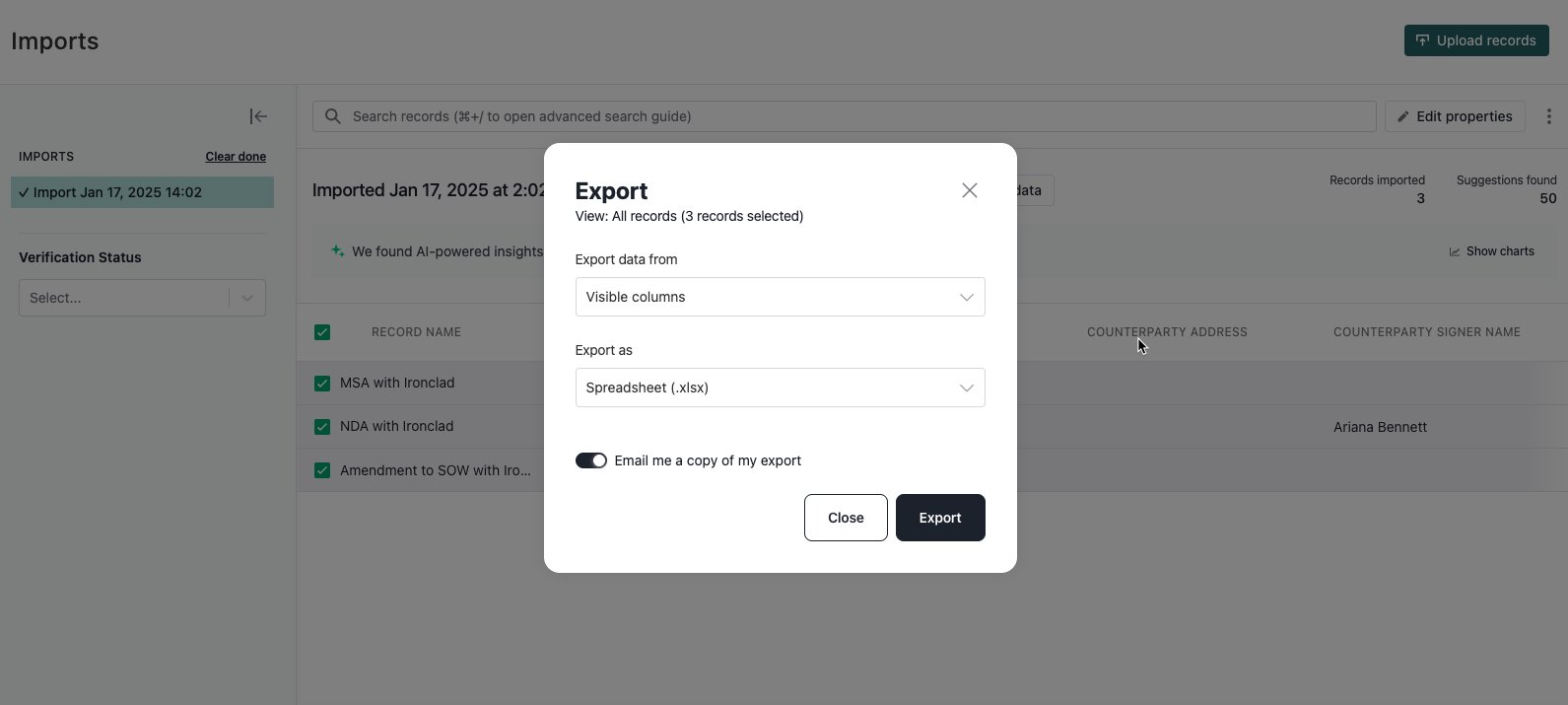
Task: Click the AI-powered insights sparkle icon
Action: (x=337, y=251)
